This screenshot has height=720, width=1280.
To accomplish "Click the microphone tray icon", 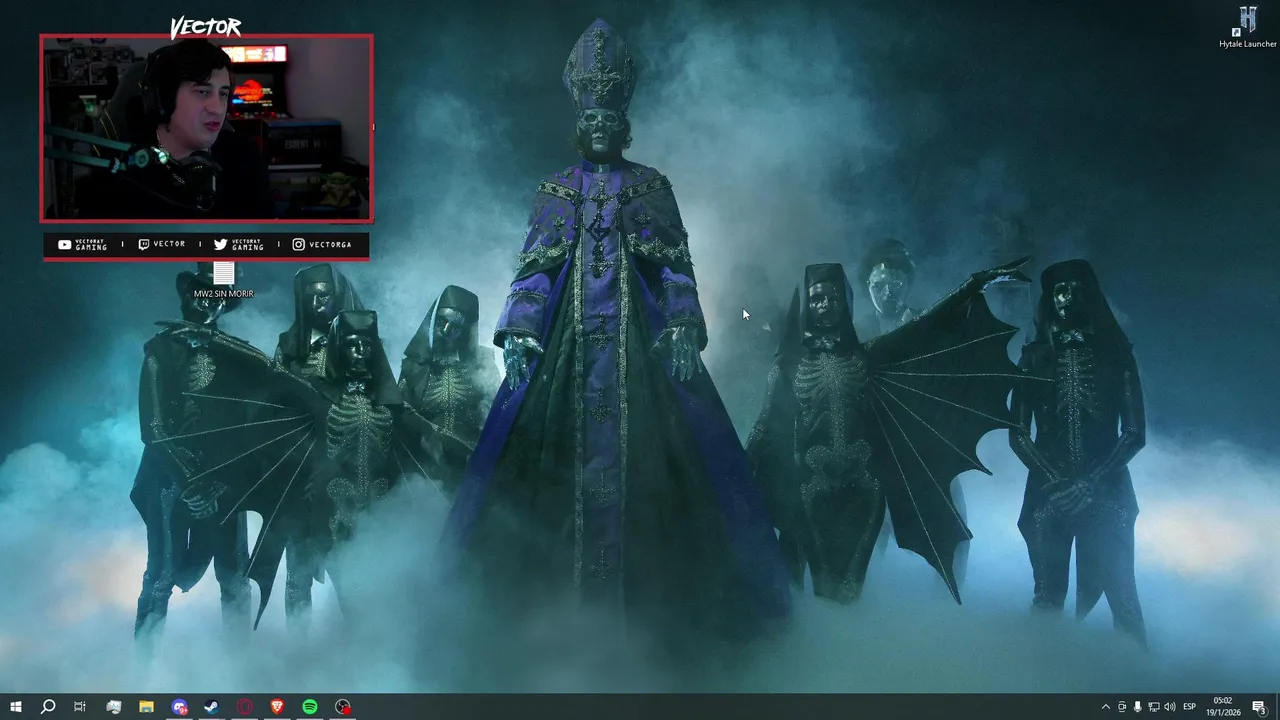I will [1138, 707].
